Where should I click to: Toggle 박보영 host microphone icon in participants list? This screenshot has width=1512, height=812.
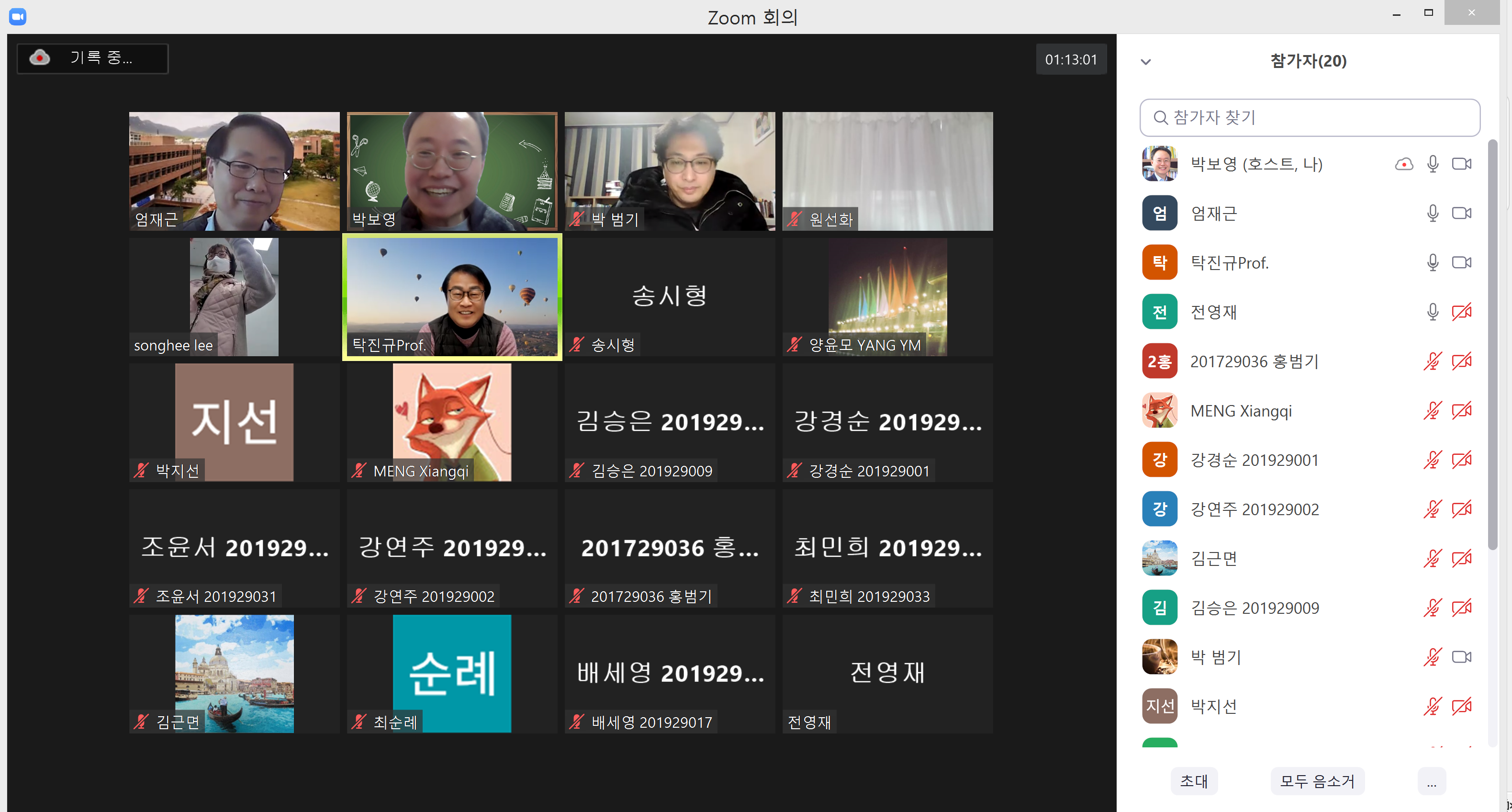(x=1433, y=164)
